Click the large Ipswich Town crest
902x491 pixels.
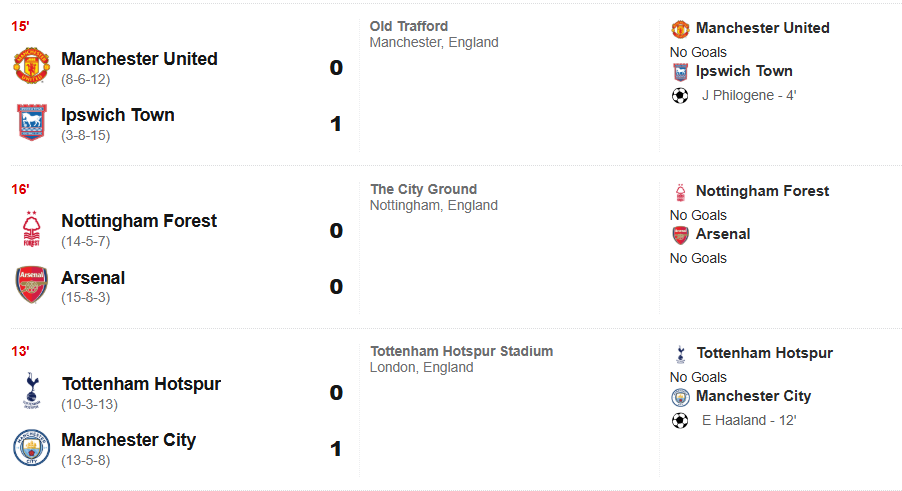click(31, 122)
